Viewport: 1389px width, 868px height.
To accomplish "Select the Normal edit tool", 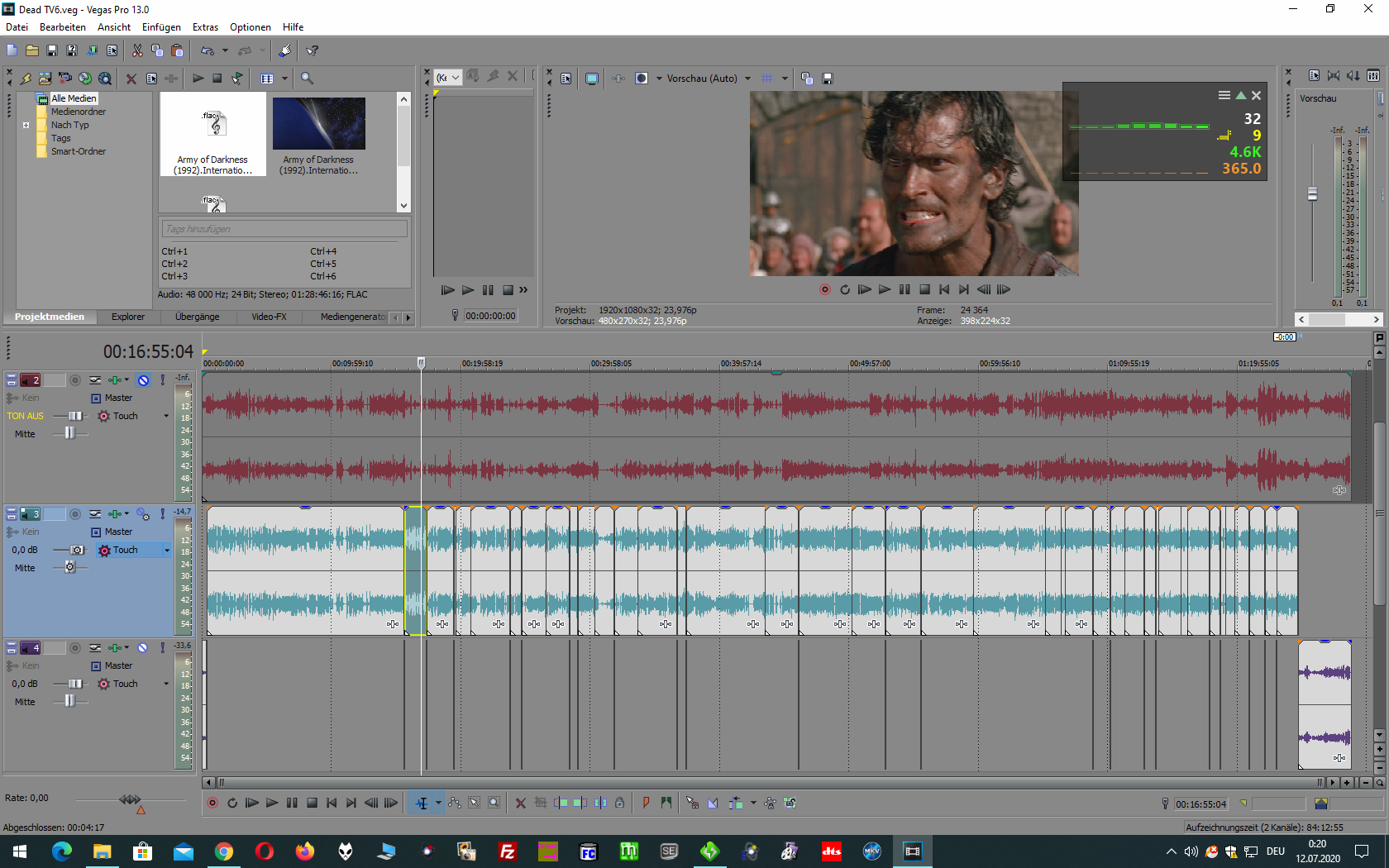I will tap(422, 803).
